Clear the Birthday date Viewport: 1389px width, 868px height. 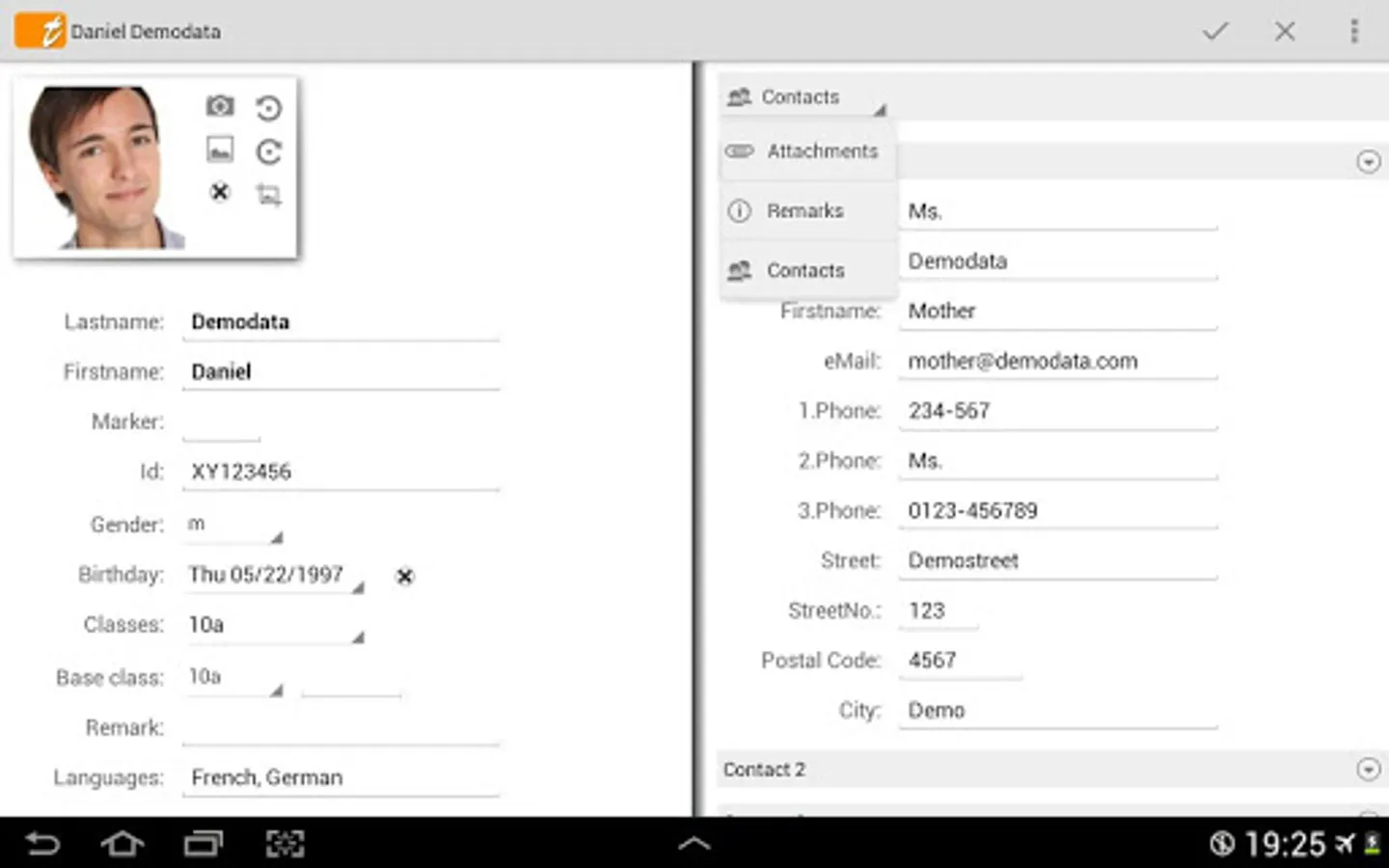405,576
